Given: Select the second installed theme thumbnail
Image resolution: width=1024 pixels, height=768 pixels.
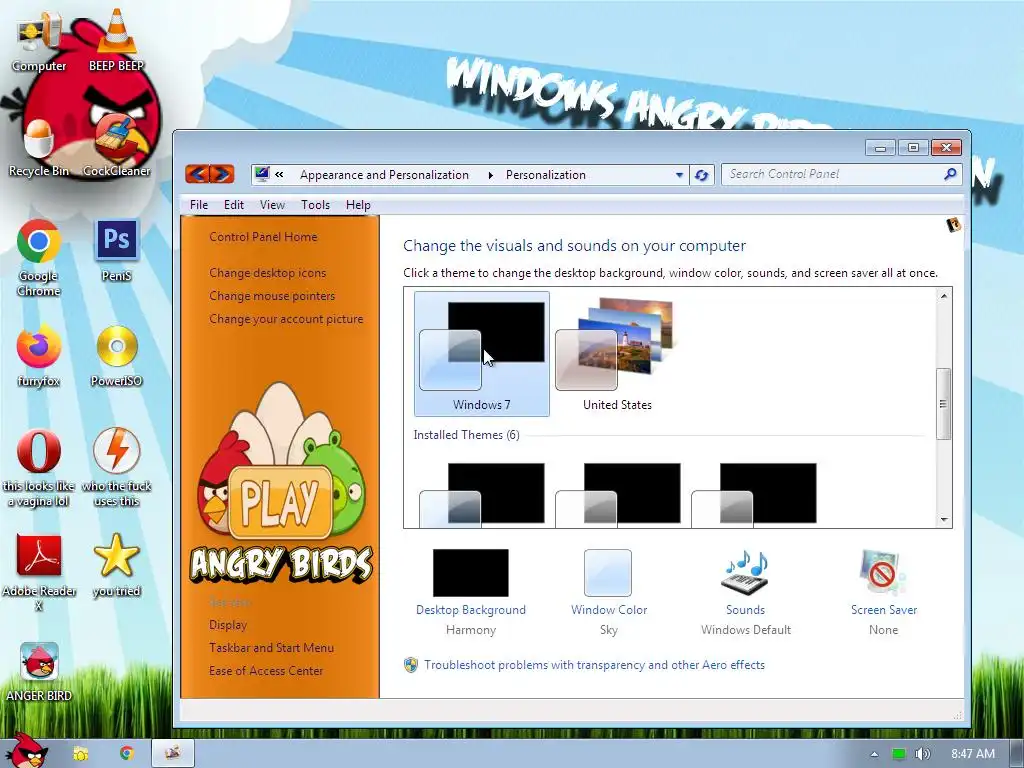Looking at the screenshot, I should point(618,494).
